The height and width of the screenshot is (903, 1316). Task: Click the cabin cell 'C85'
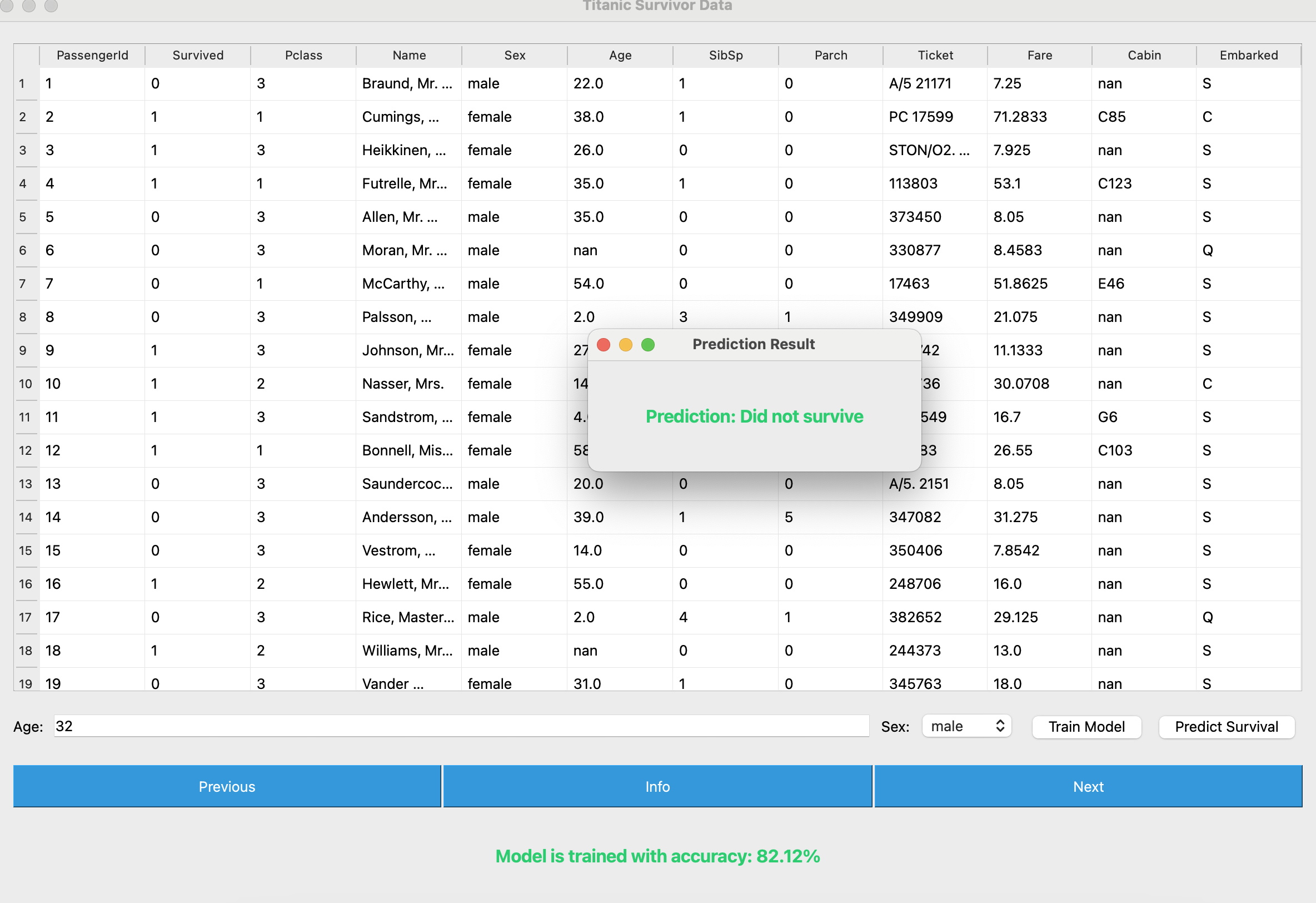[1144, 117]
